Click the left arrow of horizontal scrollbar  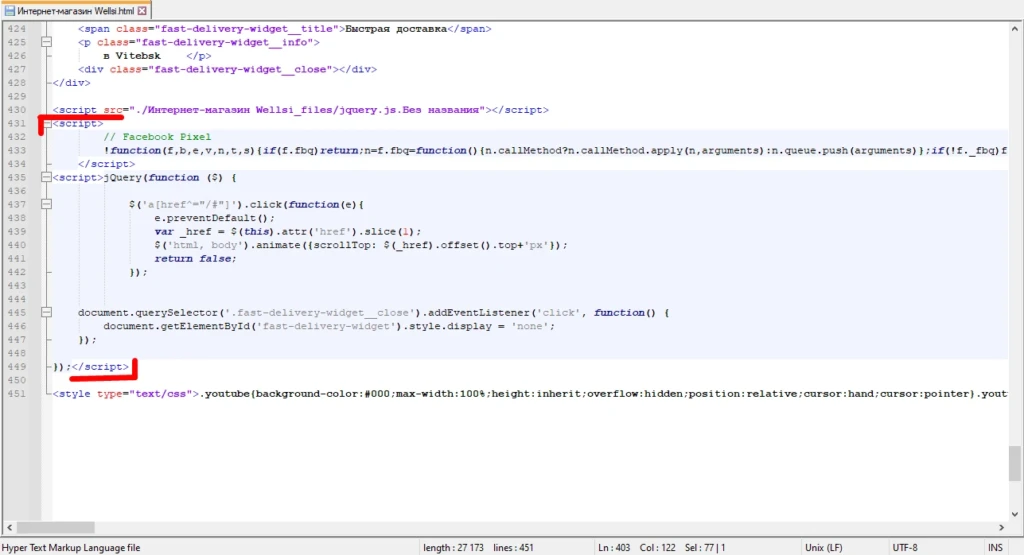point(9,527)
